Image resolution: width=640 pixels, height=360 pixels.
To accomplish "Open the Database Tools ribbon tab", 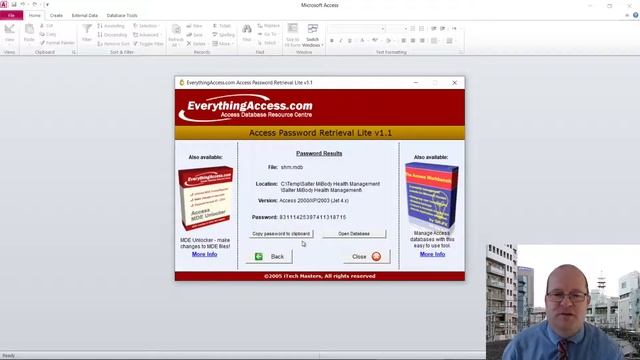I will tap(122, 16).
